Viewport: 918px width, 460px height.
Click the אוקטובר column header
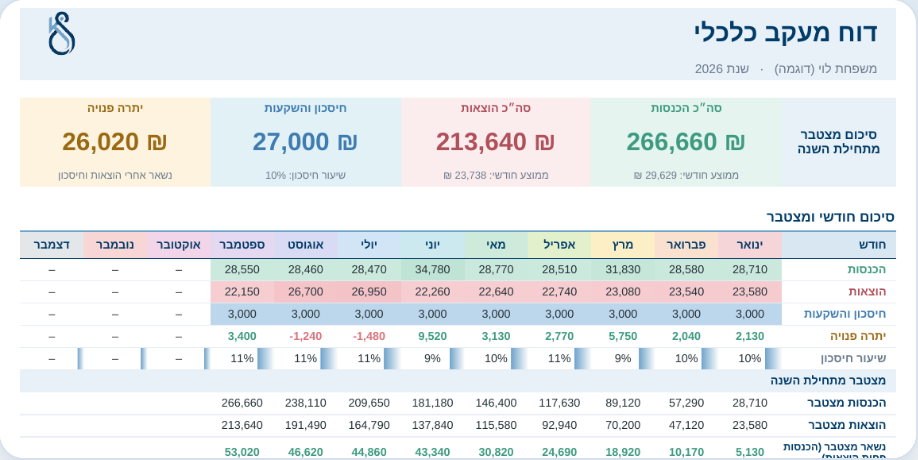pos(179,245)
